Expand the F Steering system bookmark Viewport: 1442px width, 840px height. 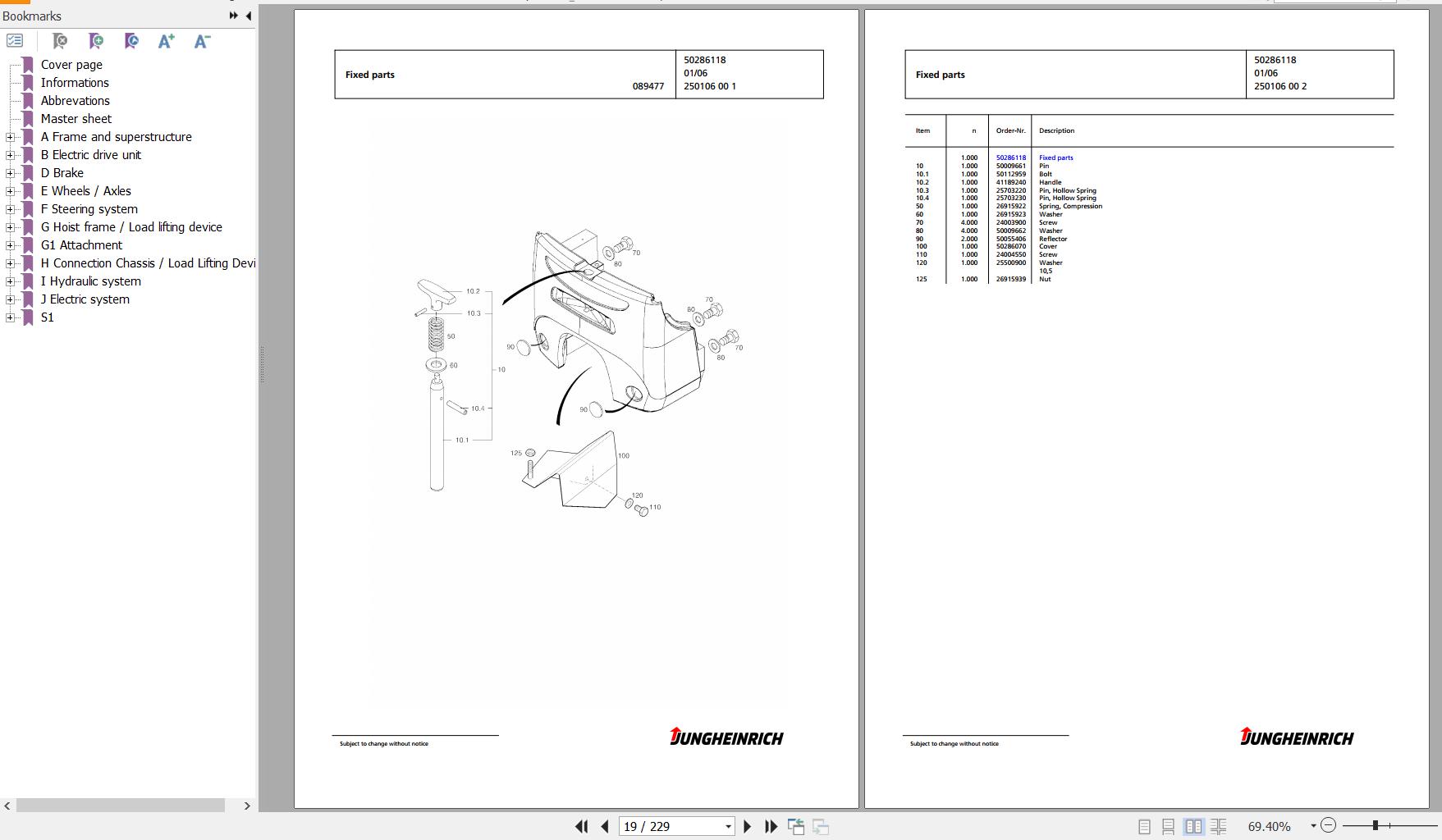pos(10,209)
